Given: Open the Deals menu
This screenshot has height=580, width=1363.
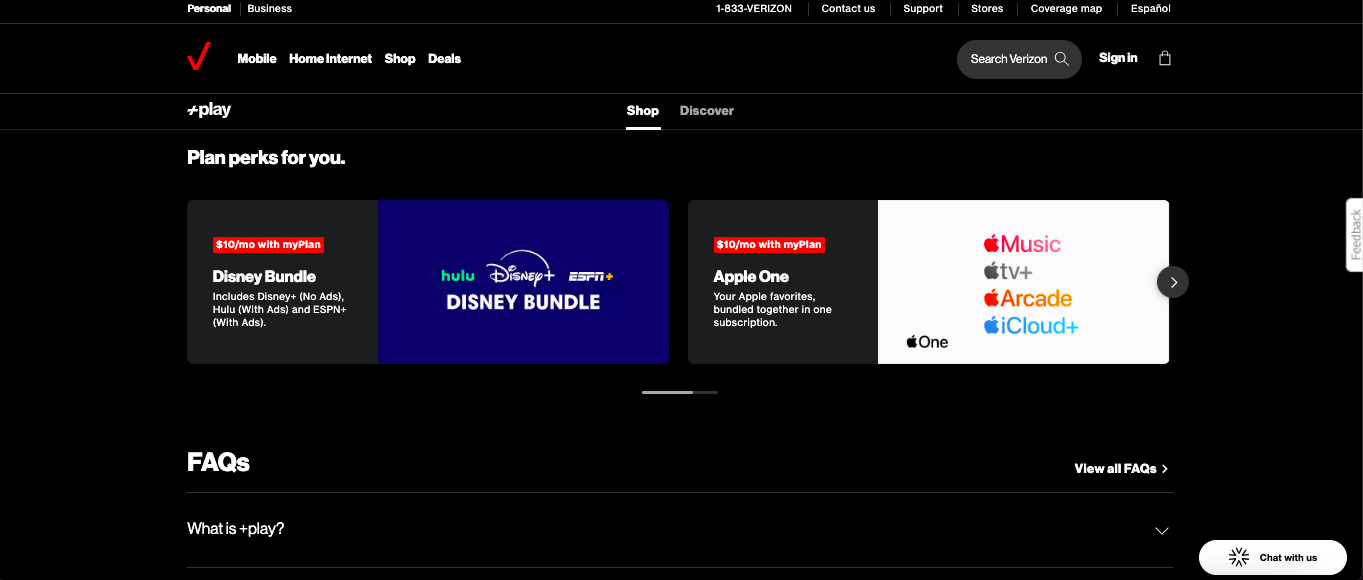Looking at the screenshot, I should click(444, 59).
